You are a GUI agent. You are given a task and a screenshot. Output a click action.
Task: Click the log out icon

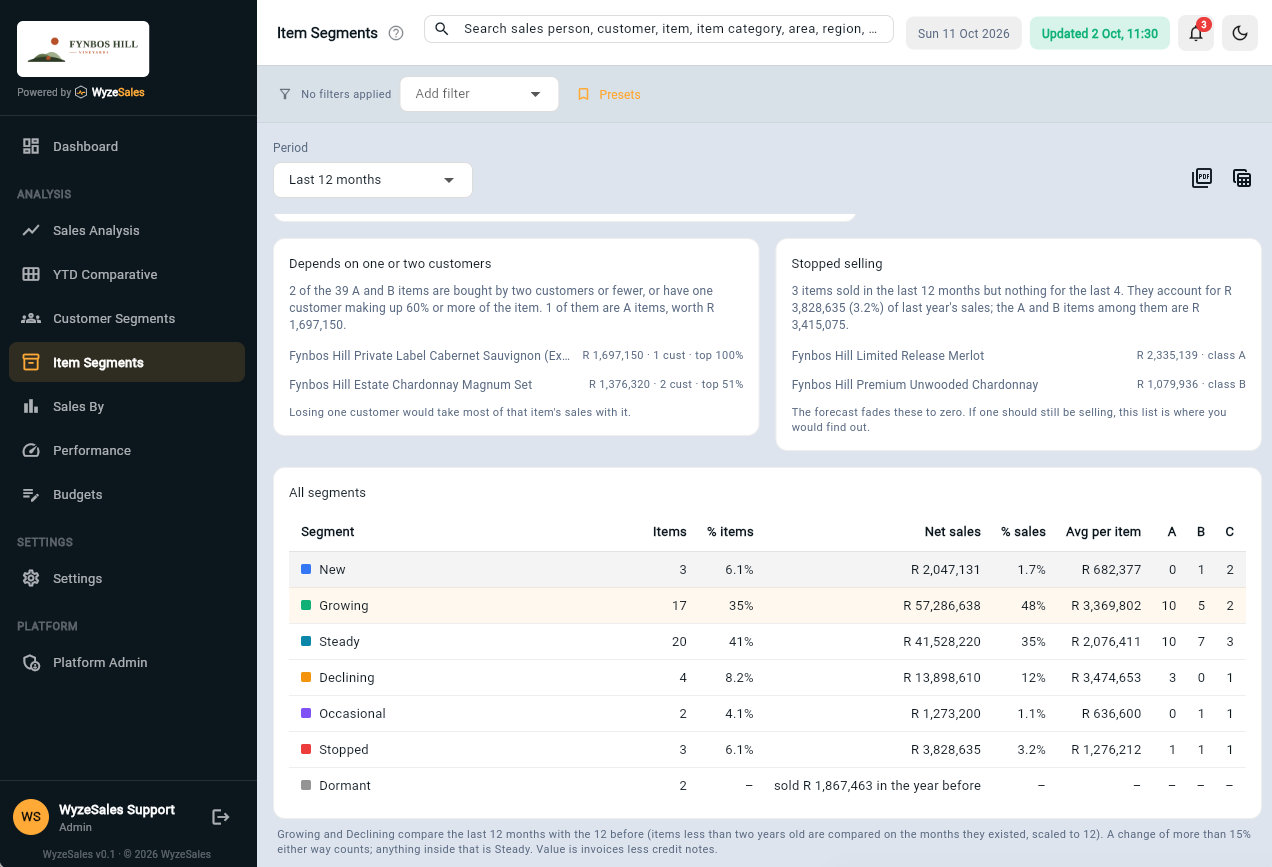(x=221, y=817)
